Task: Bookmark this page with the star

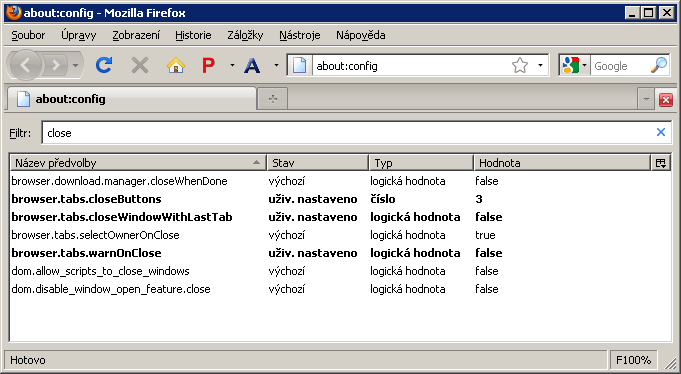Action: pyautogui.click(x=519, y=66)
